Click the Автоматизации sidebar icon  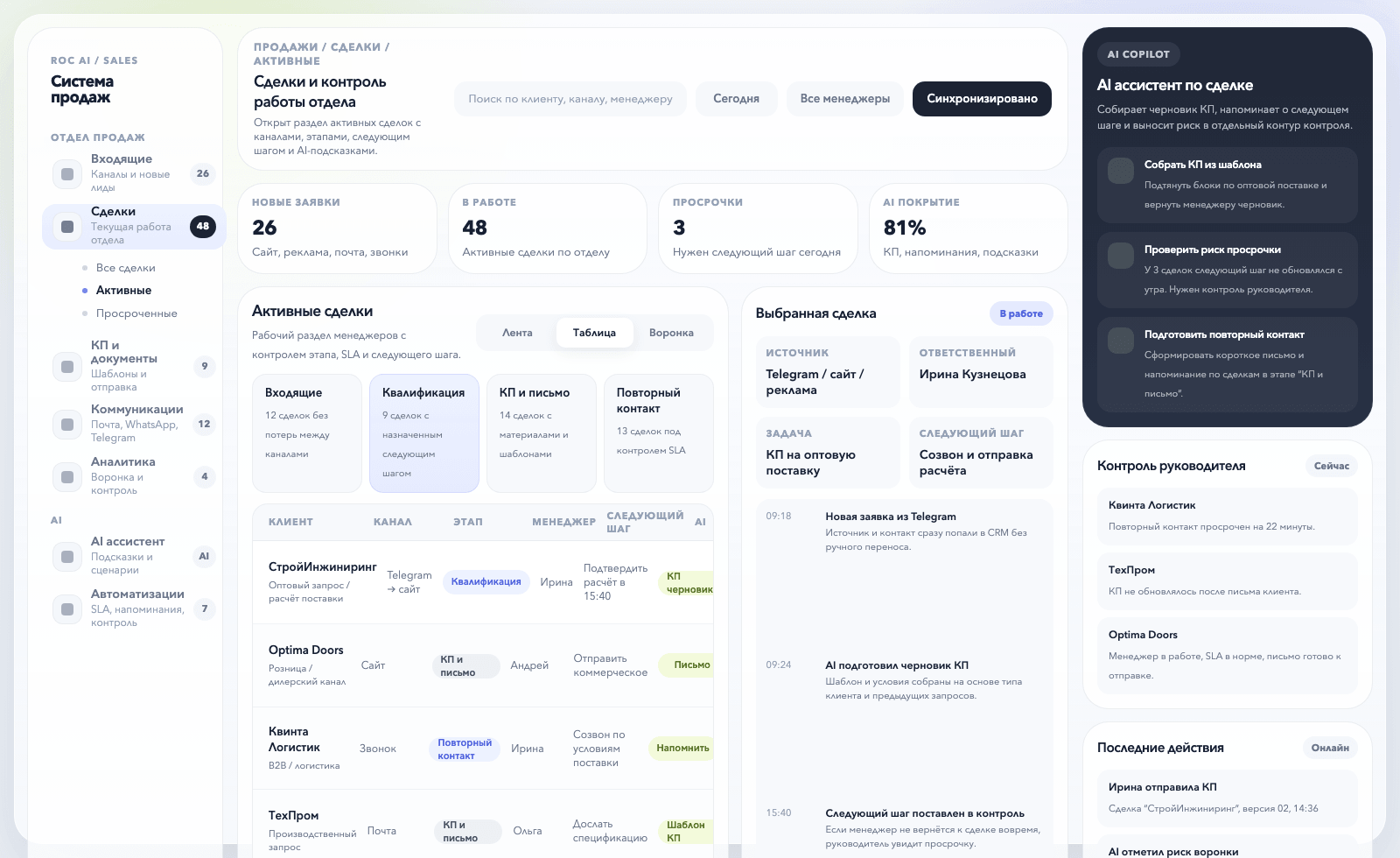click(x=67, y=609)
